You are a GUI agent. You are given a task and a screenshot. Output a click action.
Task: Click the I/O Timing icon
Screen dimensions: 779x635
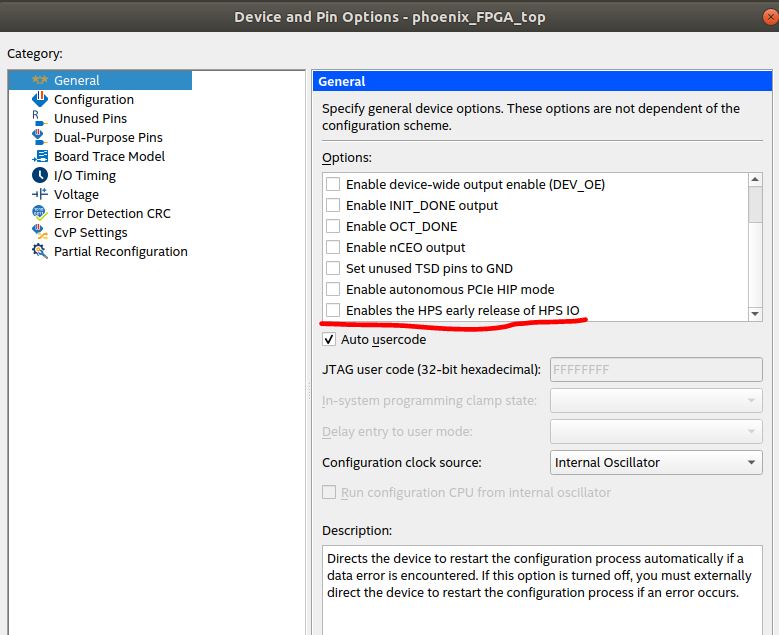[x=40, y=176]
